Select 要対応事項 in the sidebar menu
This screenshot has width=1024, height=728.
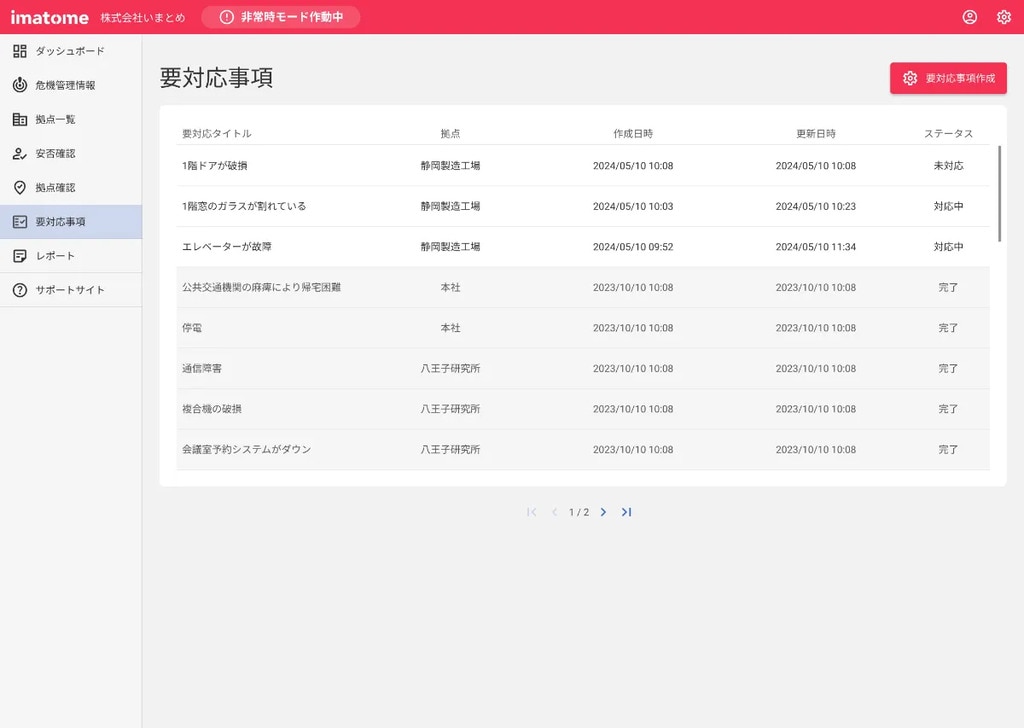point(70,222)
